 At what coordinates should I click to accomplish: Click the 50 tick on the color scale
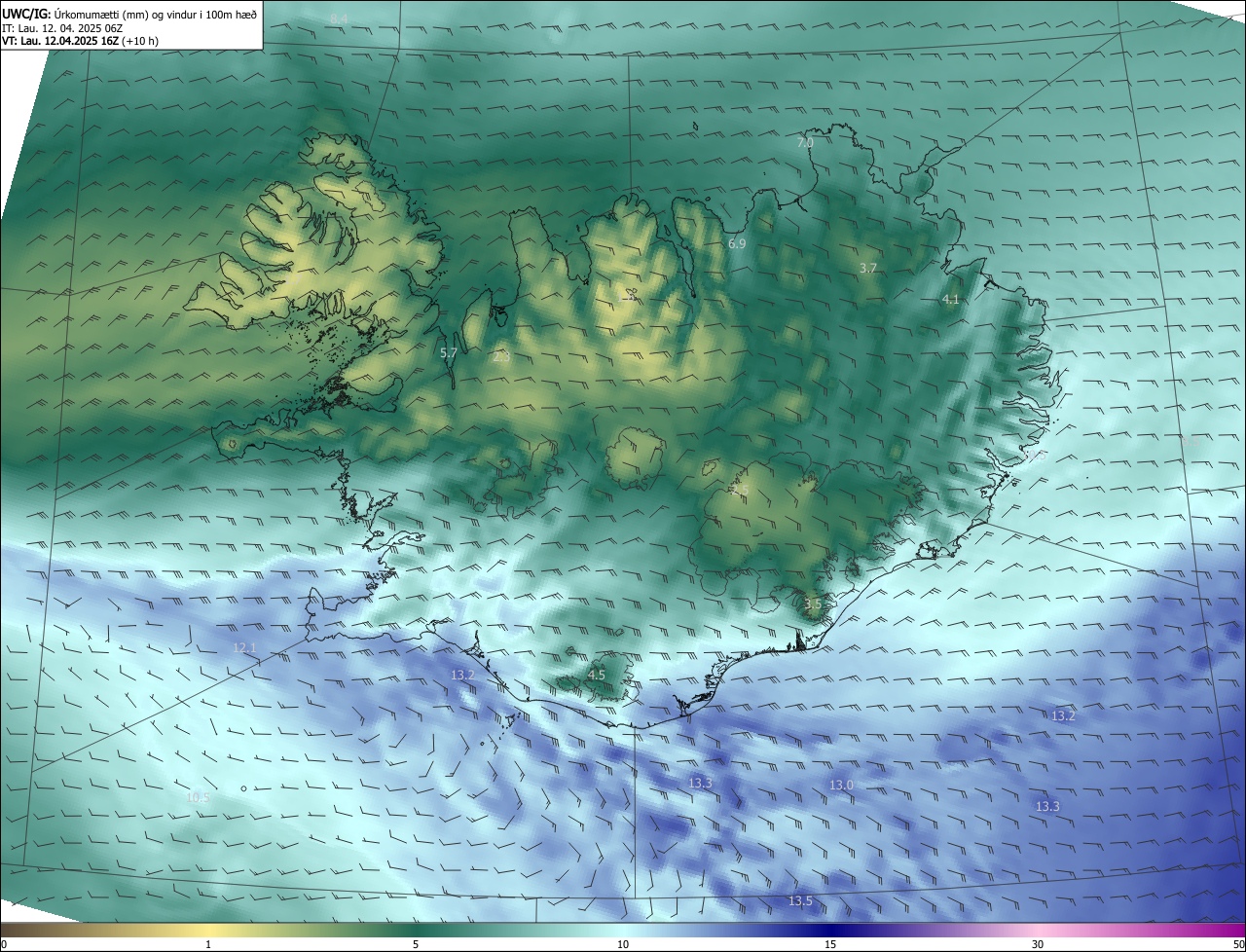[1238, 945]
